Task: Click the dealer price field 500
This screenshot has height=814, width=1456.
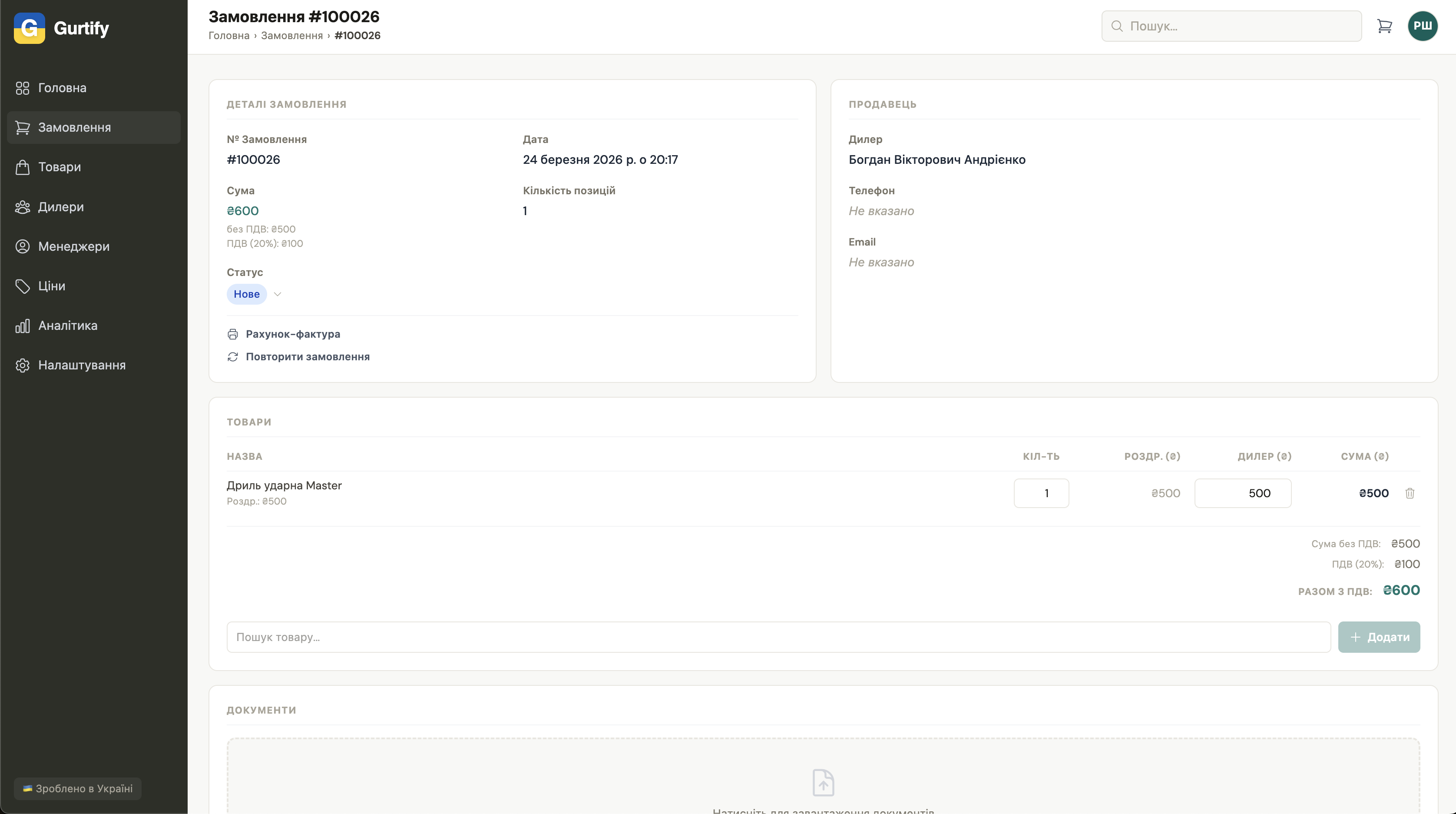Action: [1242, 493]
